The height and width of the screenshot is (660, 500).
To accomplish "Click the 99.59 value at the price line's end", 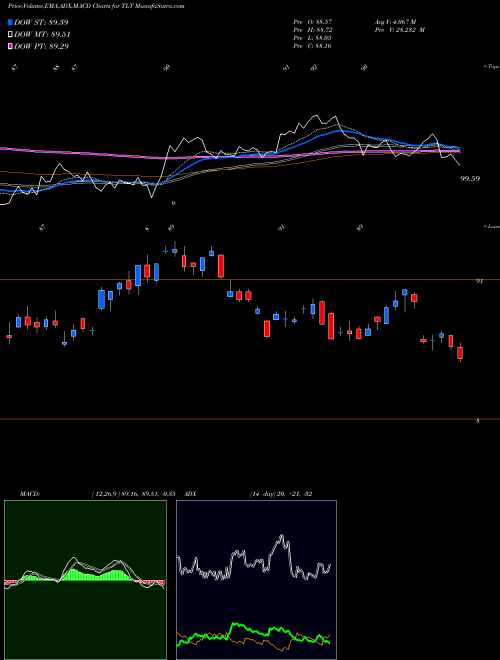I will pos(470,178).
